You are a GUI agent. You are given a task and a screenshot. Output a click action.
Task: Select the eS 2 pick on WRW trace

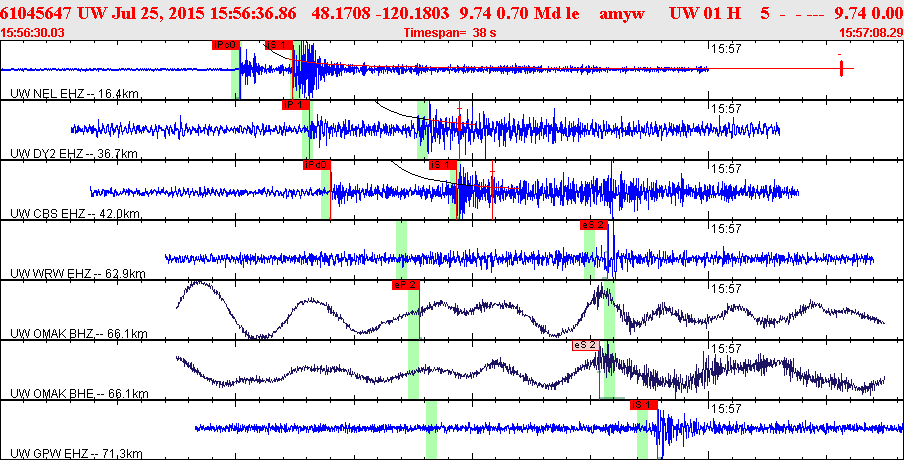tap(593, 225)
